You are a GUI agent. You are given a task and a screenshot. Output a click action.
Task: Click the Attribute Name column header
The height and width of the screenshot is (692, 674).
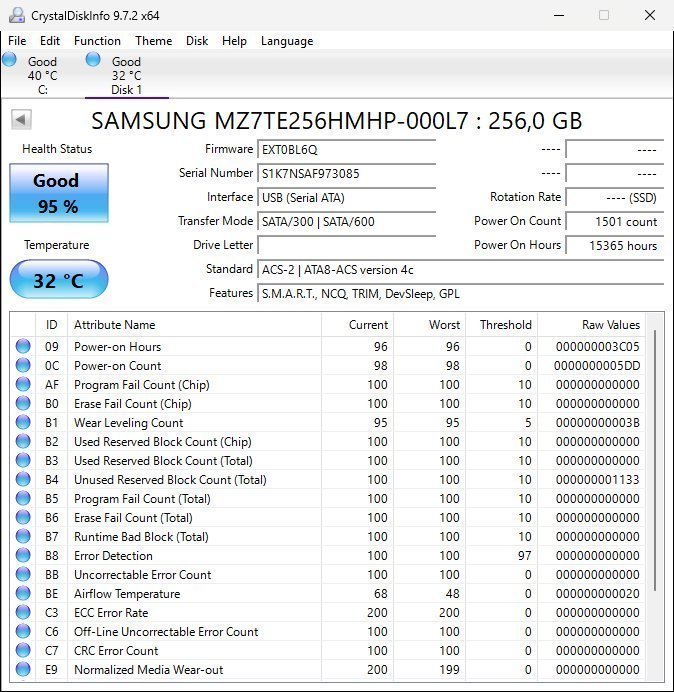pos(194,325)
